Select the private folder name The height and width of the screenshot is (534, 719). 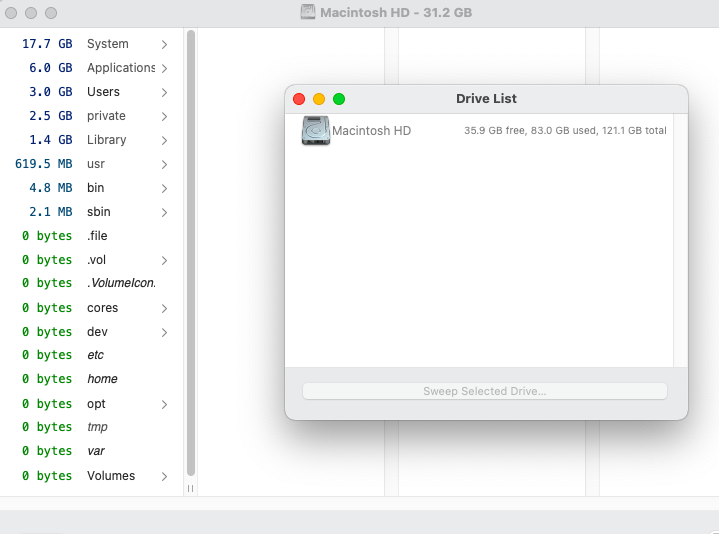click(106, 116)
